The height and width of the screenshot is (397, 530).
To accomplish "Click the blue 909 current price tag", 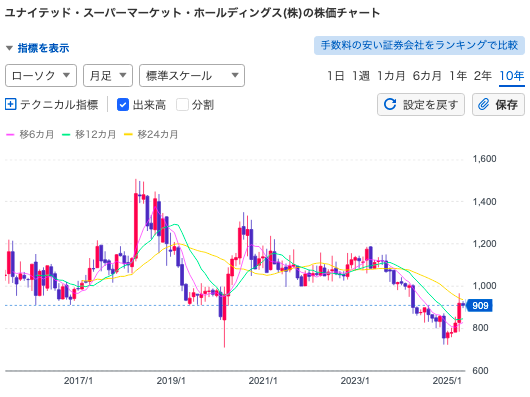I will [x=479, y=306].
